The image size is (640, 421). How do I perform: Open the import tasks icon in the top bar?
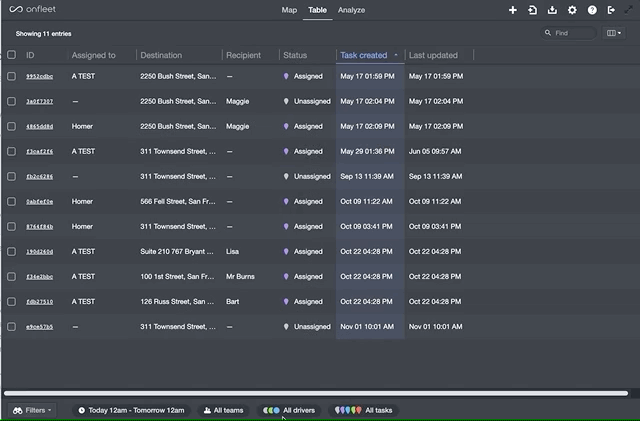point(533,10)
